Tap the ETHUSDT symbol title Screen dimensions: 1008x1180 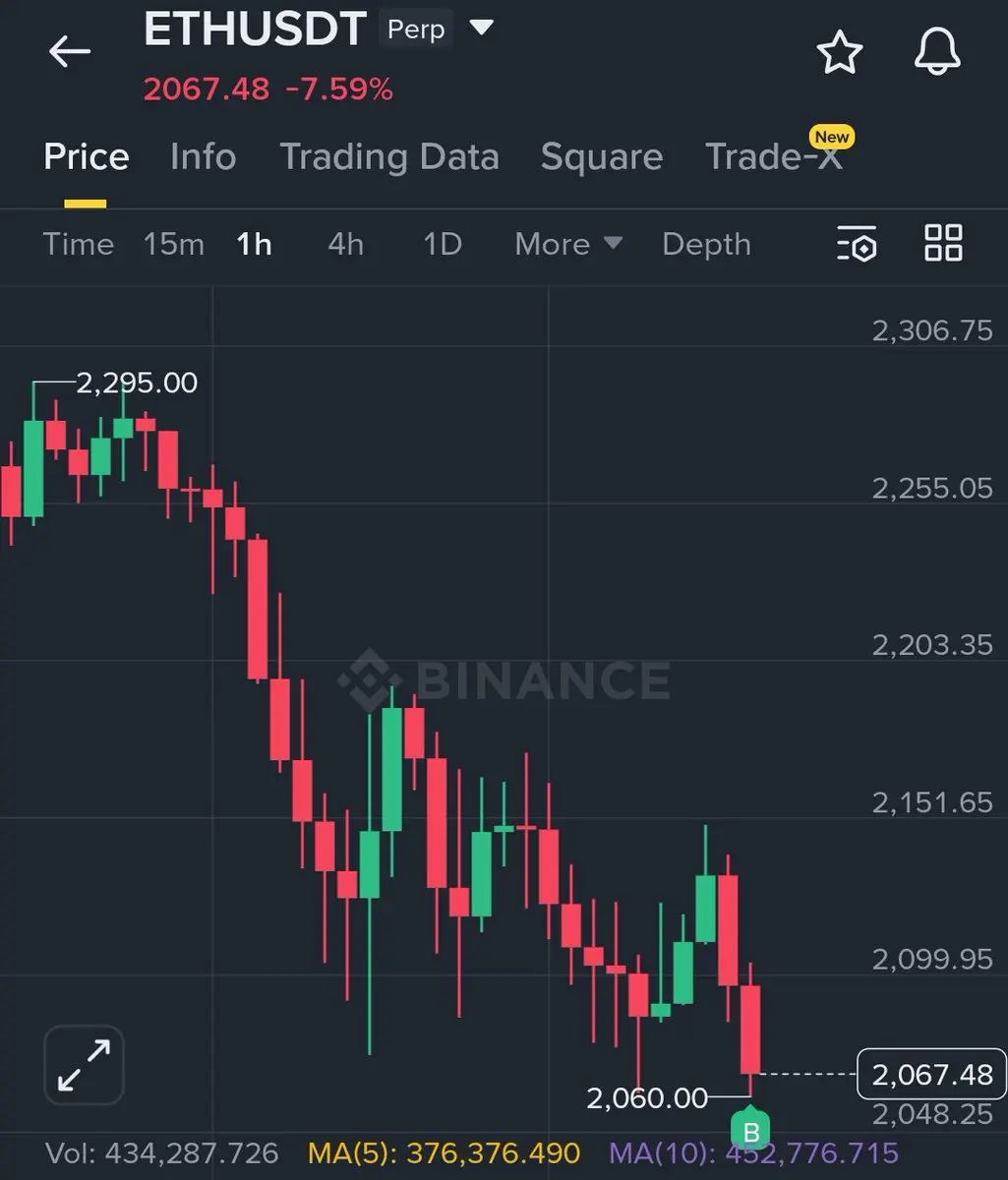click(256, 29)
